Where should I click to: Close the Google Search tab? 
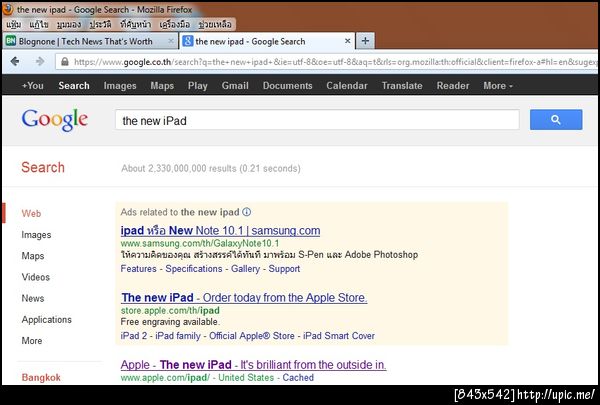pyautogui.click(x=347, y=41)
